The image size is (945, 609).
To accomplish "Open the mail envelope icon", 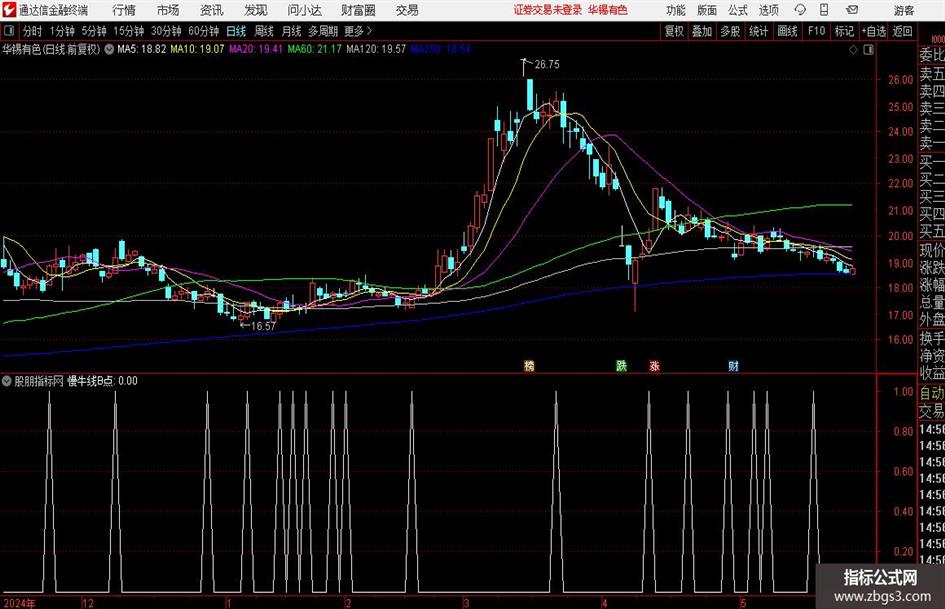I will tap(852, 10).
